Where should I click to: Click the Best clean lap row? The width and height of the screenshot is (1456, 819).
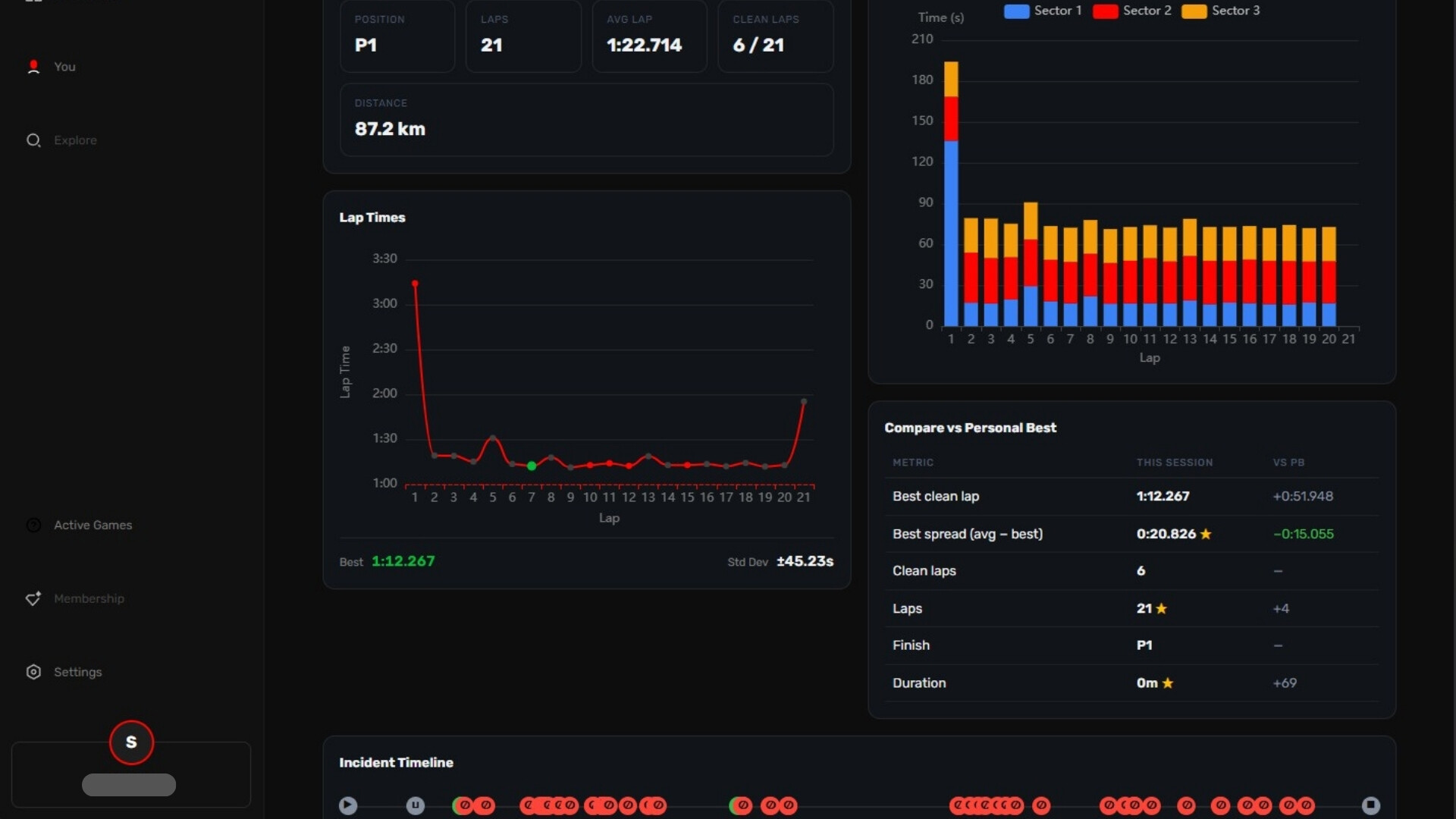(x=1131, y=496)
